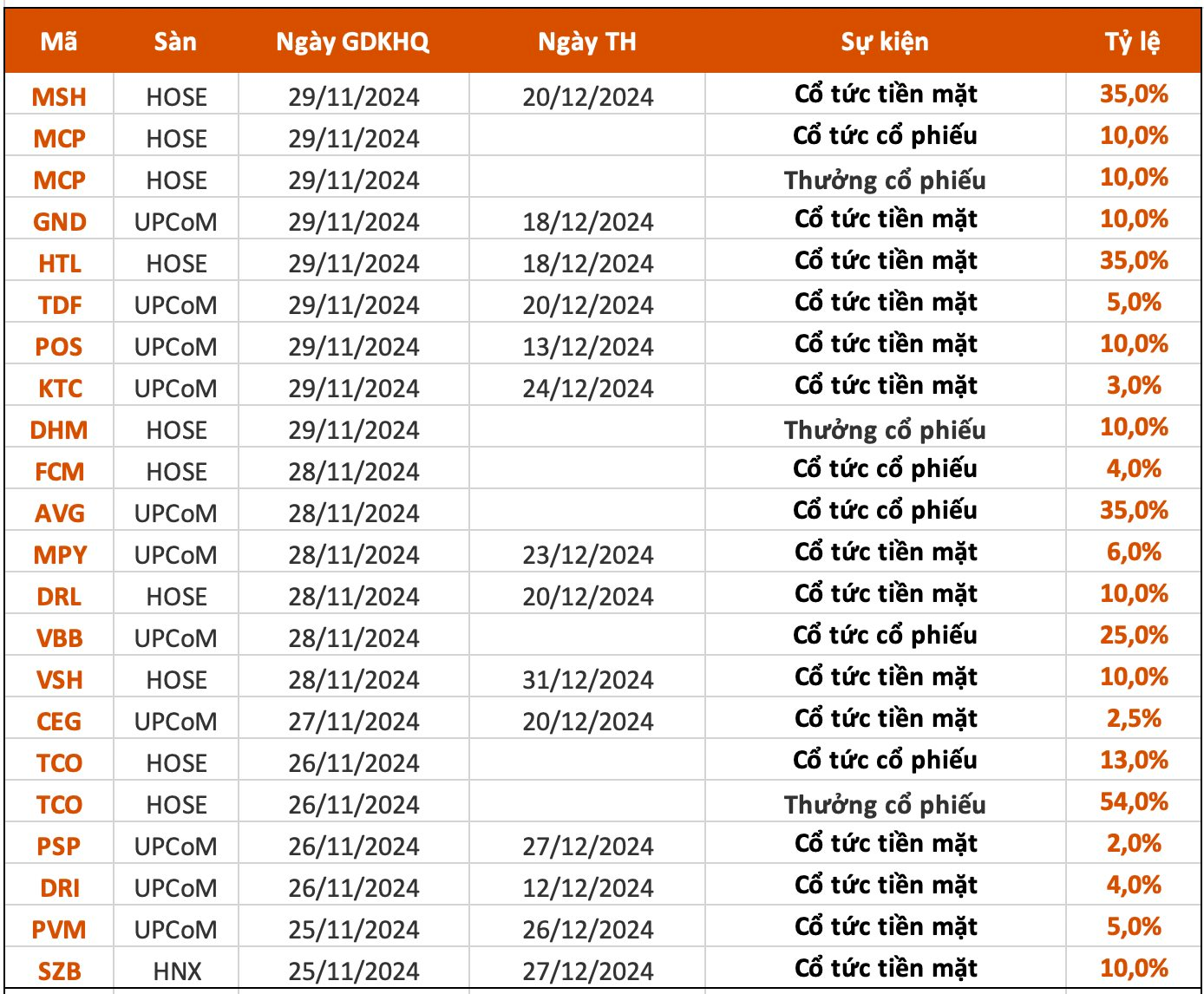
Task: Click the 31/12/2024 payment date
Action: pyautogui.click(x=587, y=680)
